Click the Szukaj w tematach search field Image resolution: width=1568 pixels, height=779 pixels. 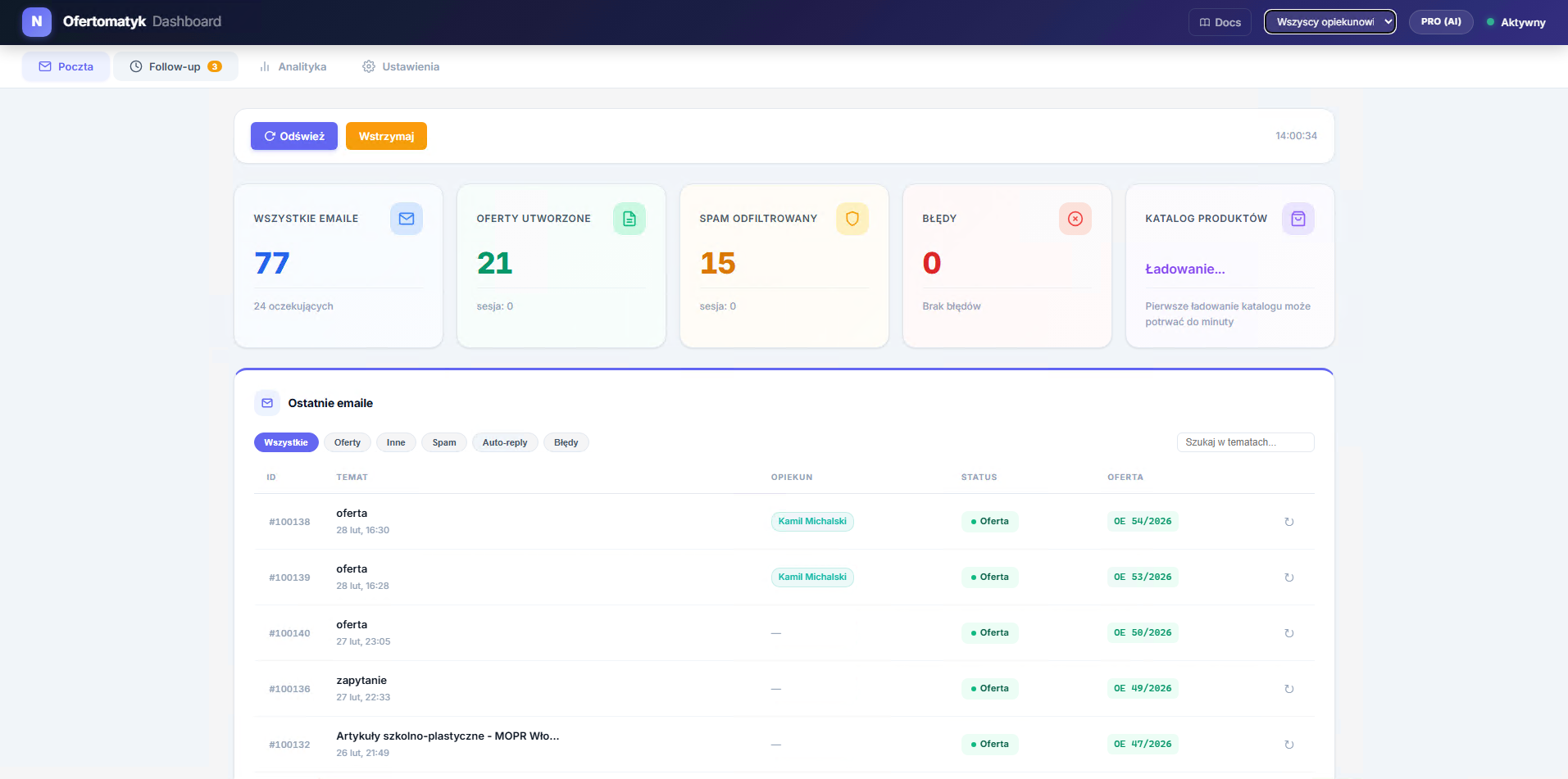[x=1245, y=442]
